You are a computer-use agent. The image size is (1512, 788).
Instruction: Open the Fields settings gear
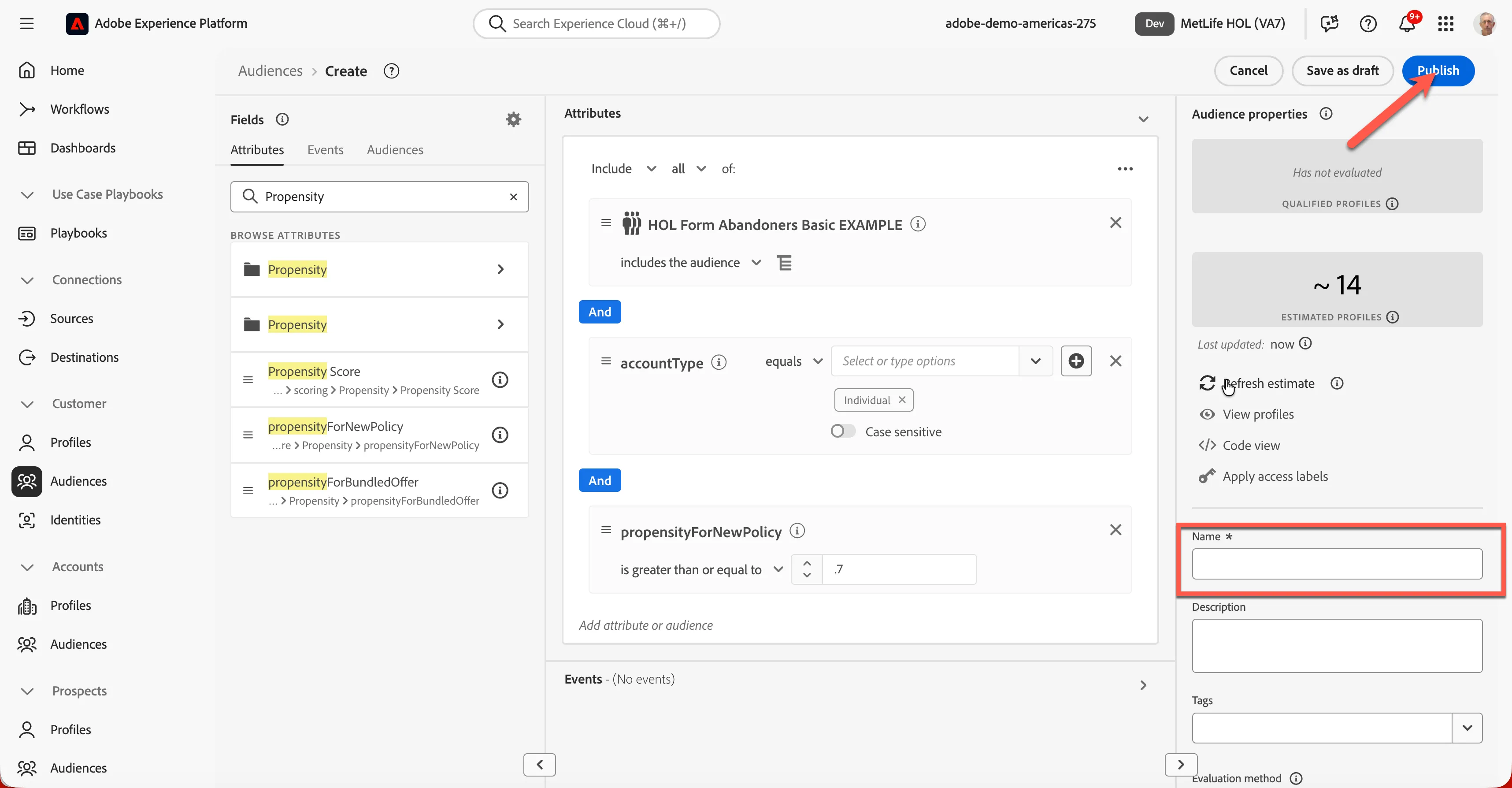(514, 119)
